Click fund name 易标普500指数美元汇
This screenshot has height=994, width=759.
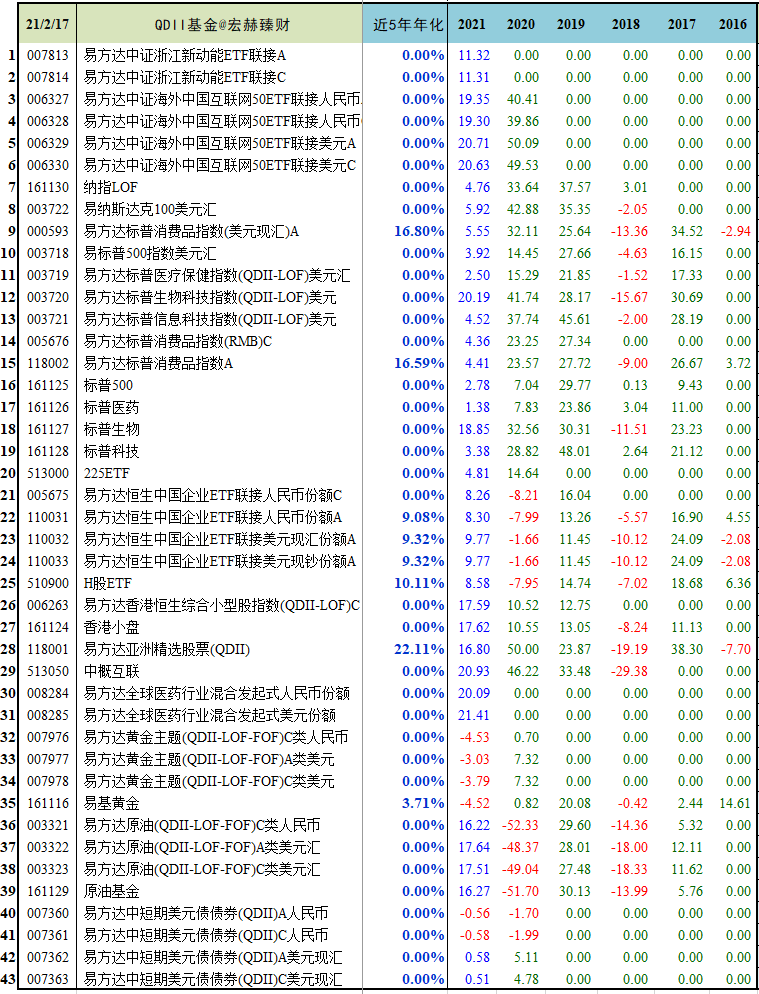coord(150,254)
